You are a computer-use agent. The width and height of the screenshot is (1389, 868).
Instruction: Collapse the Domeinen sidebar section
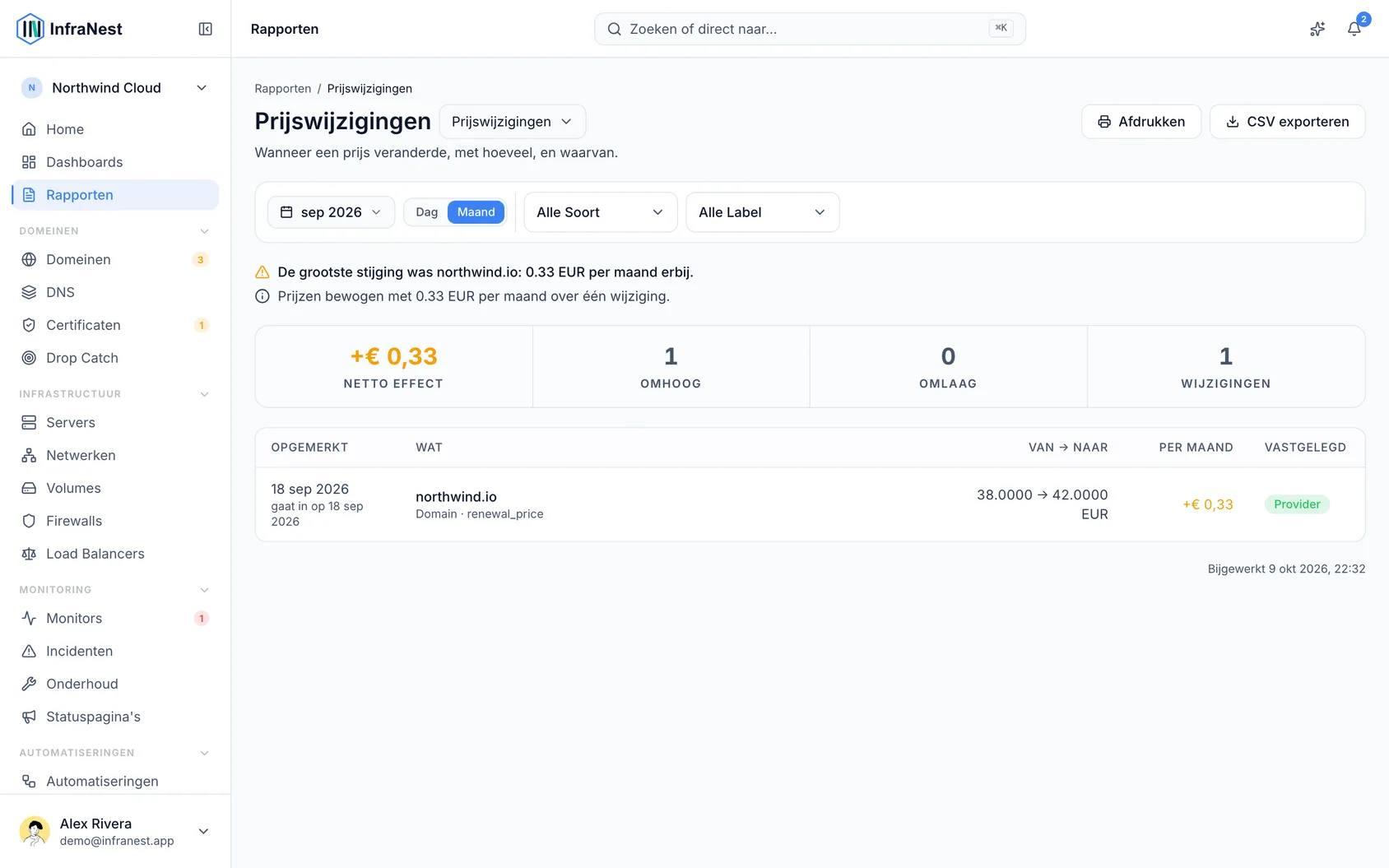[x=115, y=231]
